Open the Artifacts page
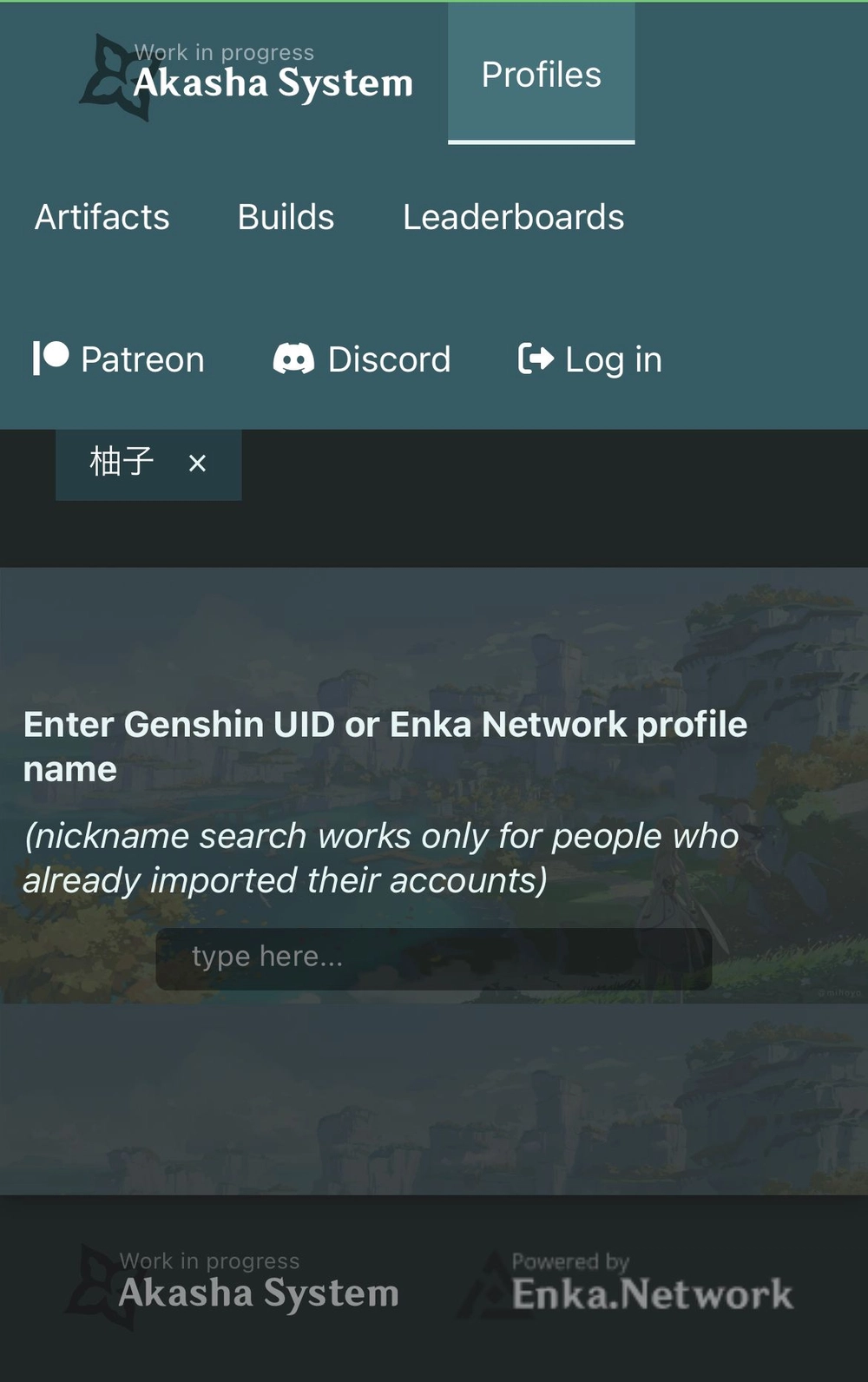Viewport: 868px width, 1382px height. (x=102, y=217)
